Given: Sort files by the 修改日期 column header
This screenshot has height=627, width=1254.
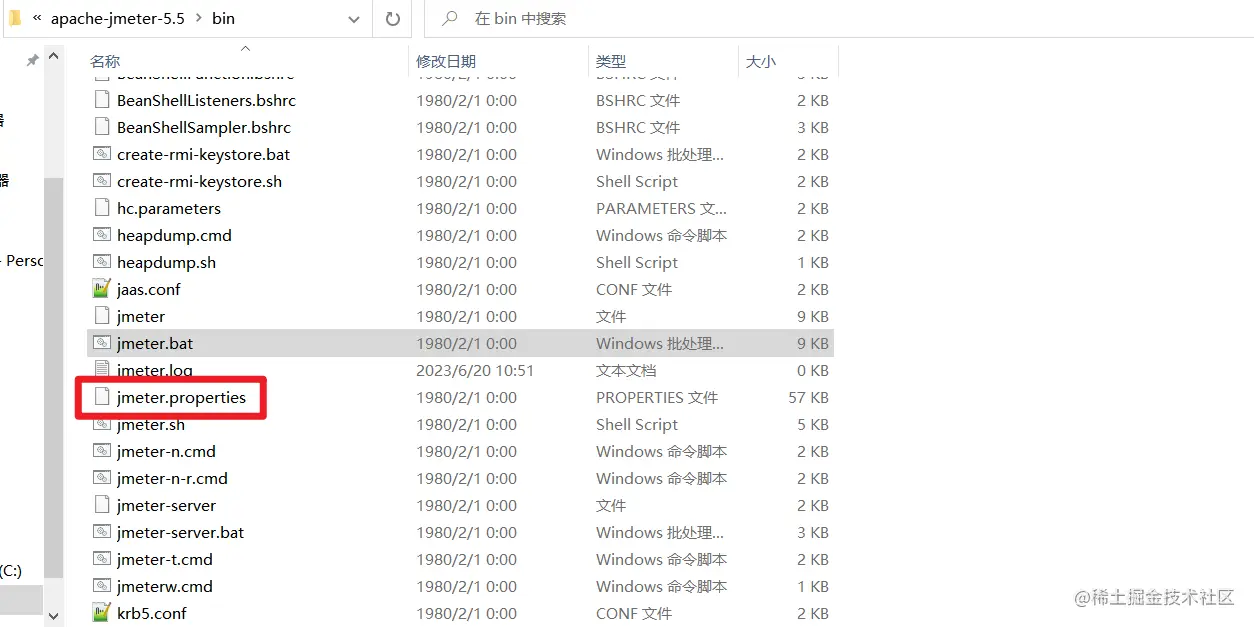Looking at the screenshot, I should (x=446, y=62).
